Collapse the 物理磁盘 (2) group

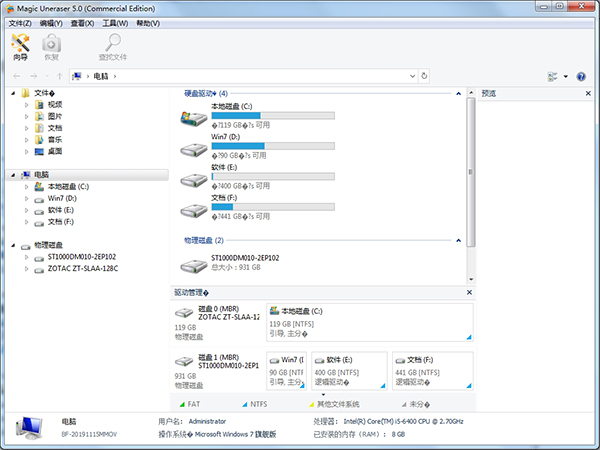click(458, 240)
